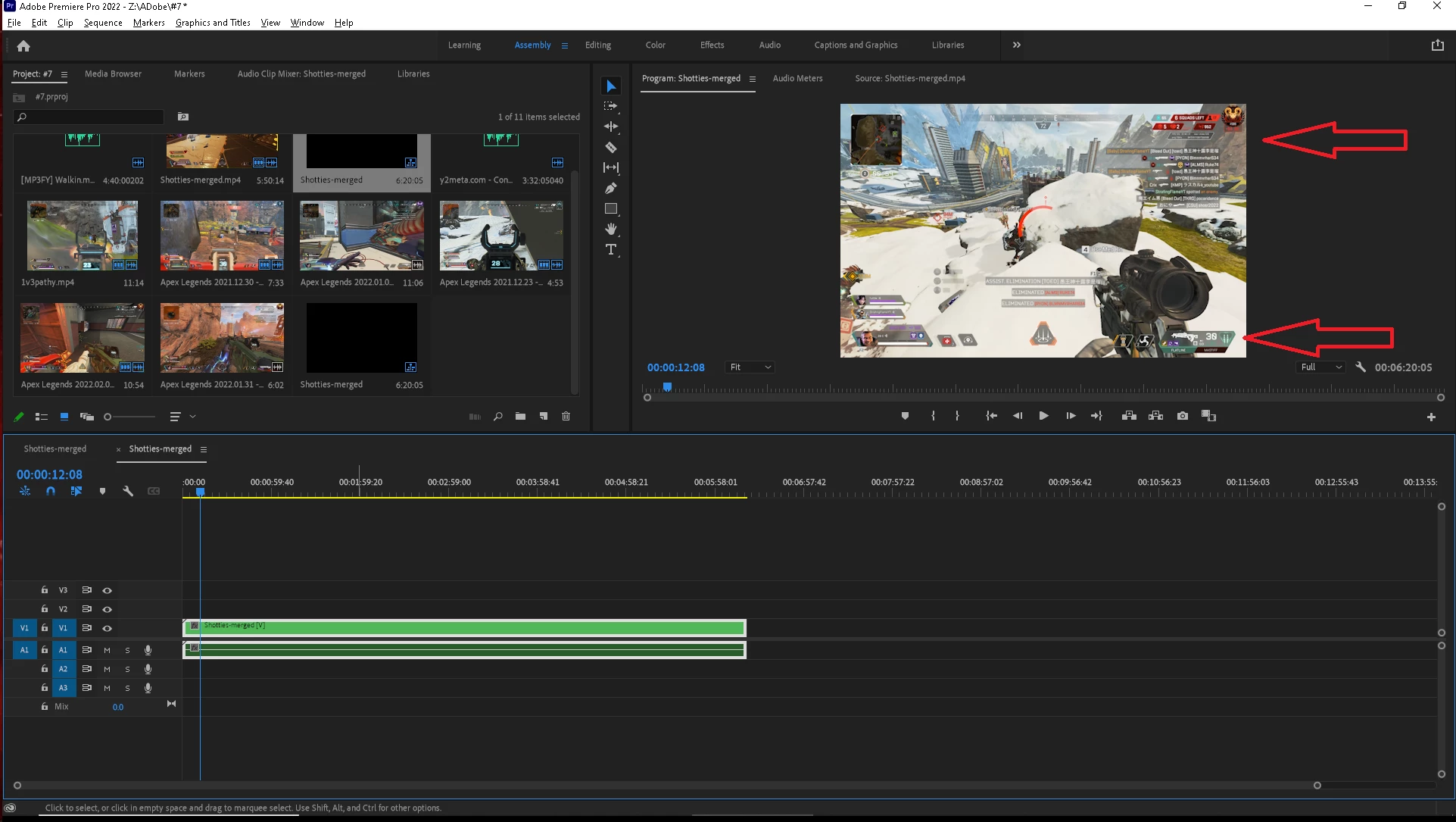Viewport: 1456px width, 822px height.
Task: Open the Media Browser tab
Action: [x=113, y=74]
